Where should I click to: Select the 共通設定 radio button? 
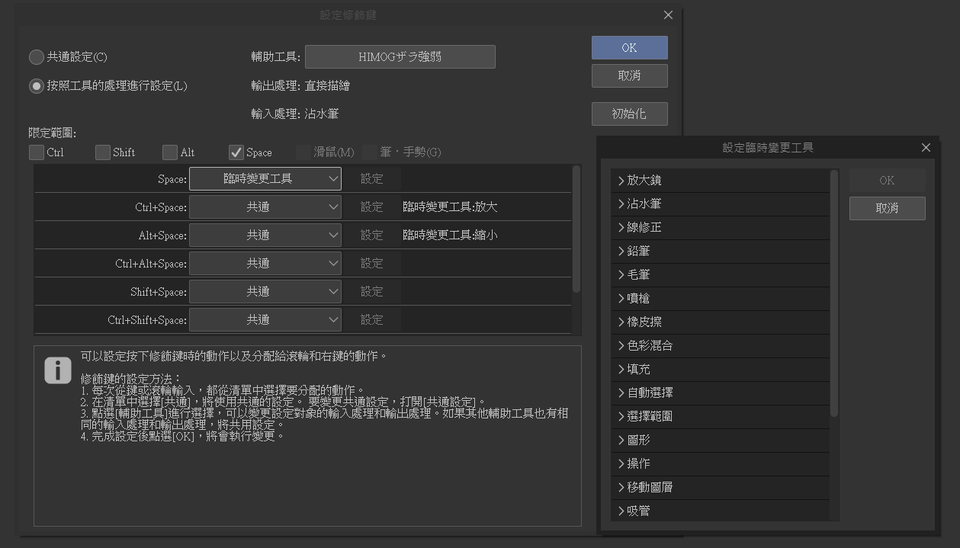37,57
